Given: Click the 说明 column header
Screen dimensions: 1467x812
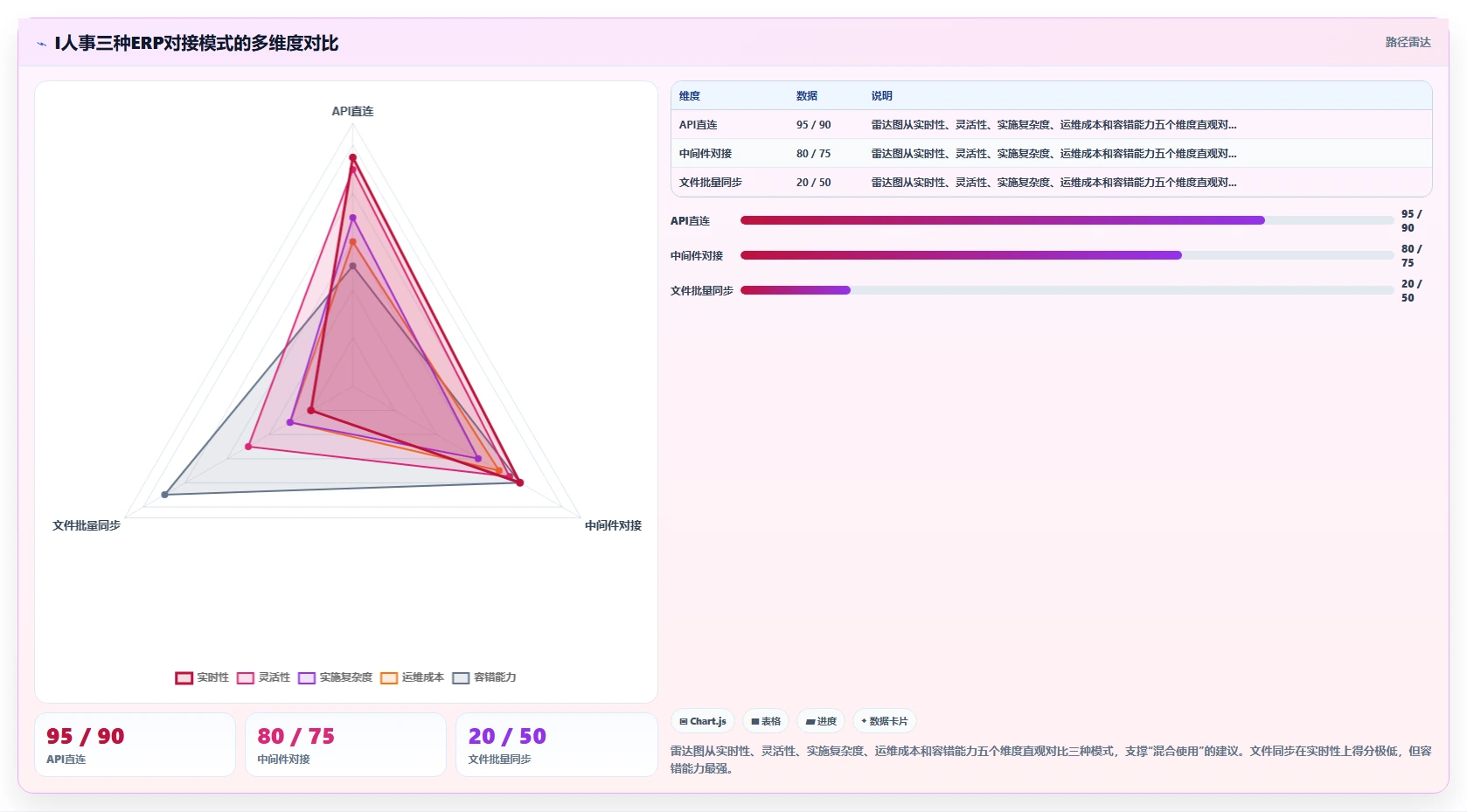Looking at the screenshot, I should pos(881,96).
